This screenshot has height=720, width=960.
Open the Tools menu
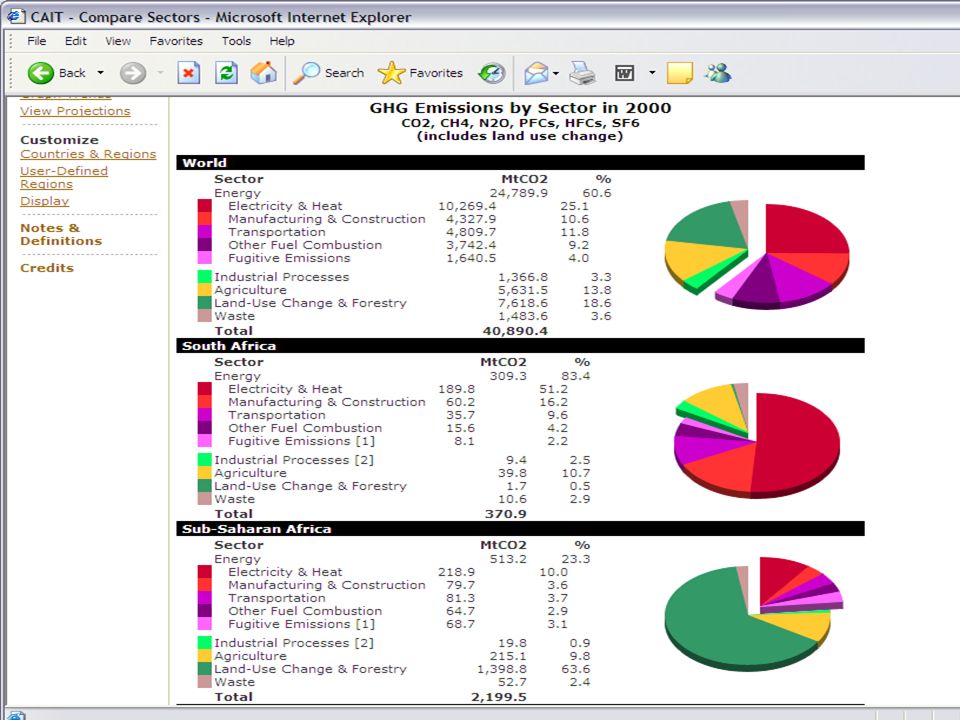click(x=236, y=41)
